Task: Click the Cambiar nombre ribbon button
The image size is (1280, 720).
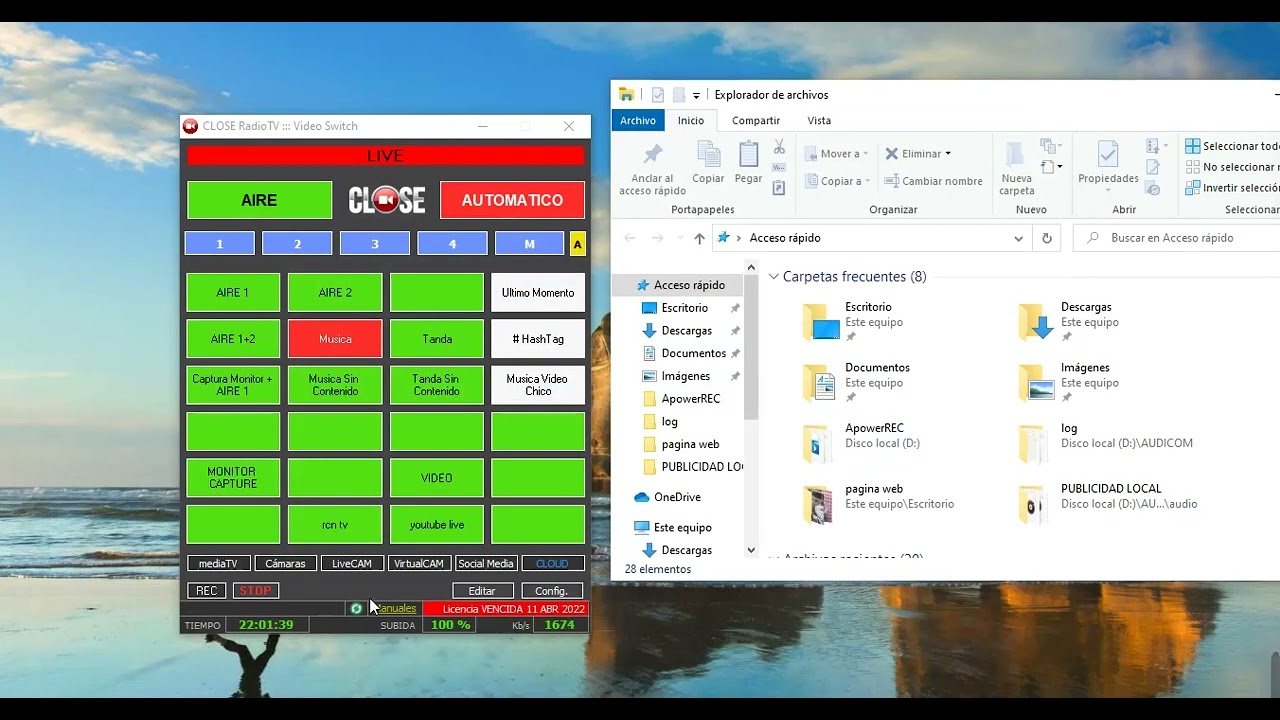Action: (x=933, y=181)
